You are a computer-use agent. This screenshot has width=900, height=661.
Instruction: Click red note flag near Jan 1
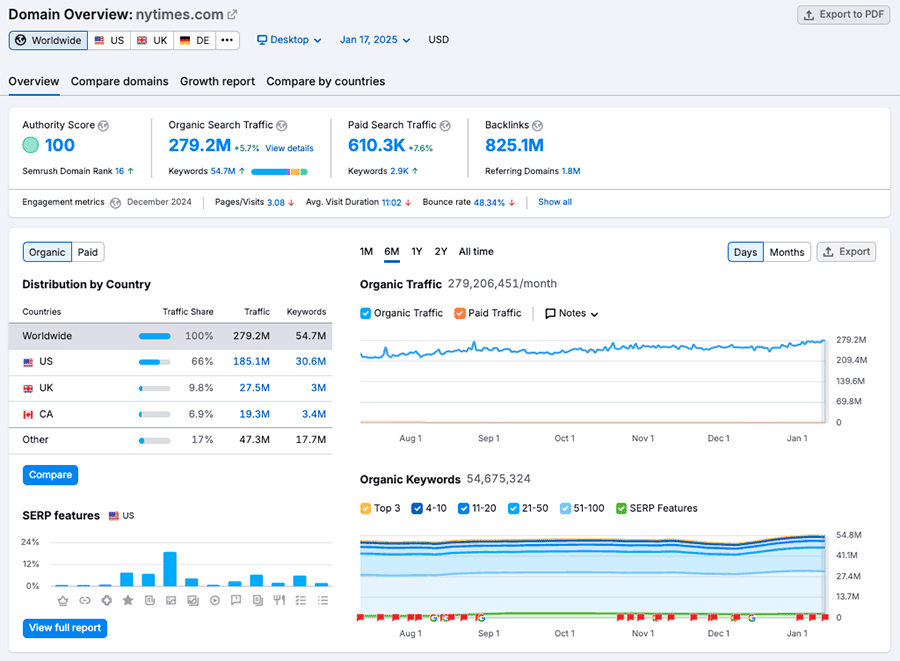pyautogui.click(x=800, y=617)
